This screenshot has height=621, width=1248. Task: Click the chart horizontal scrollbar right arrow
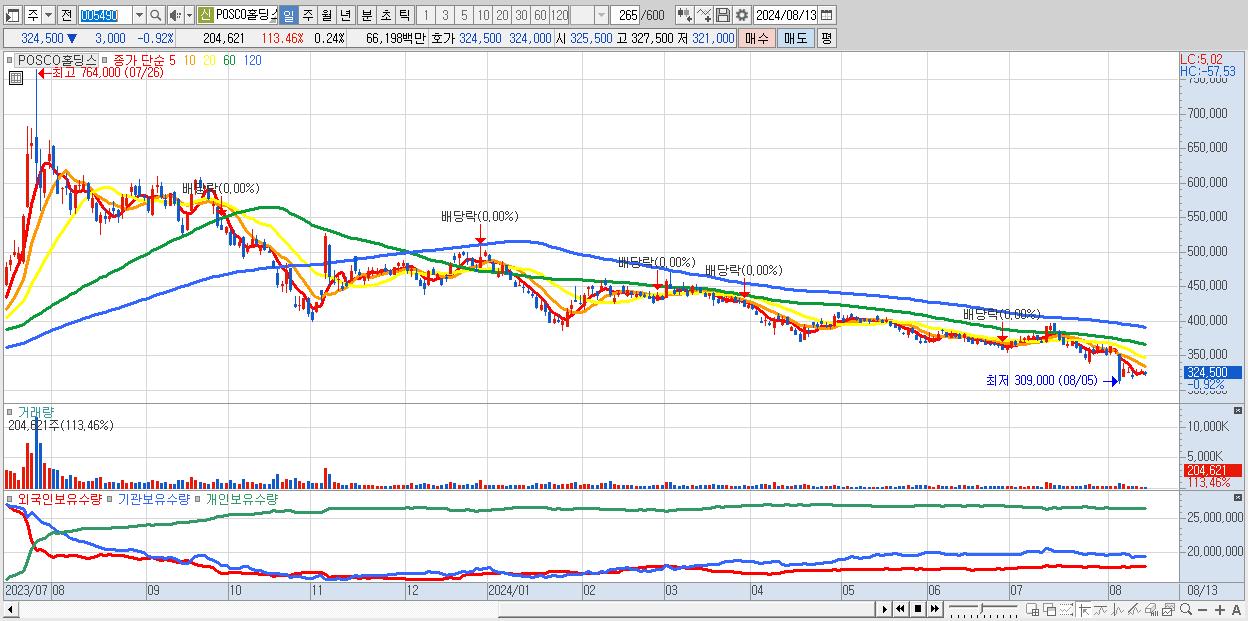(x=884, y=609)
